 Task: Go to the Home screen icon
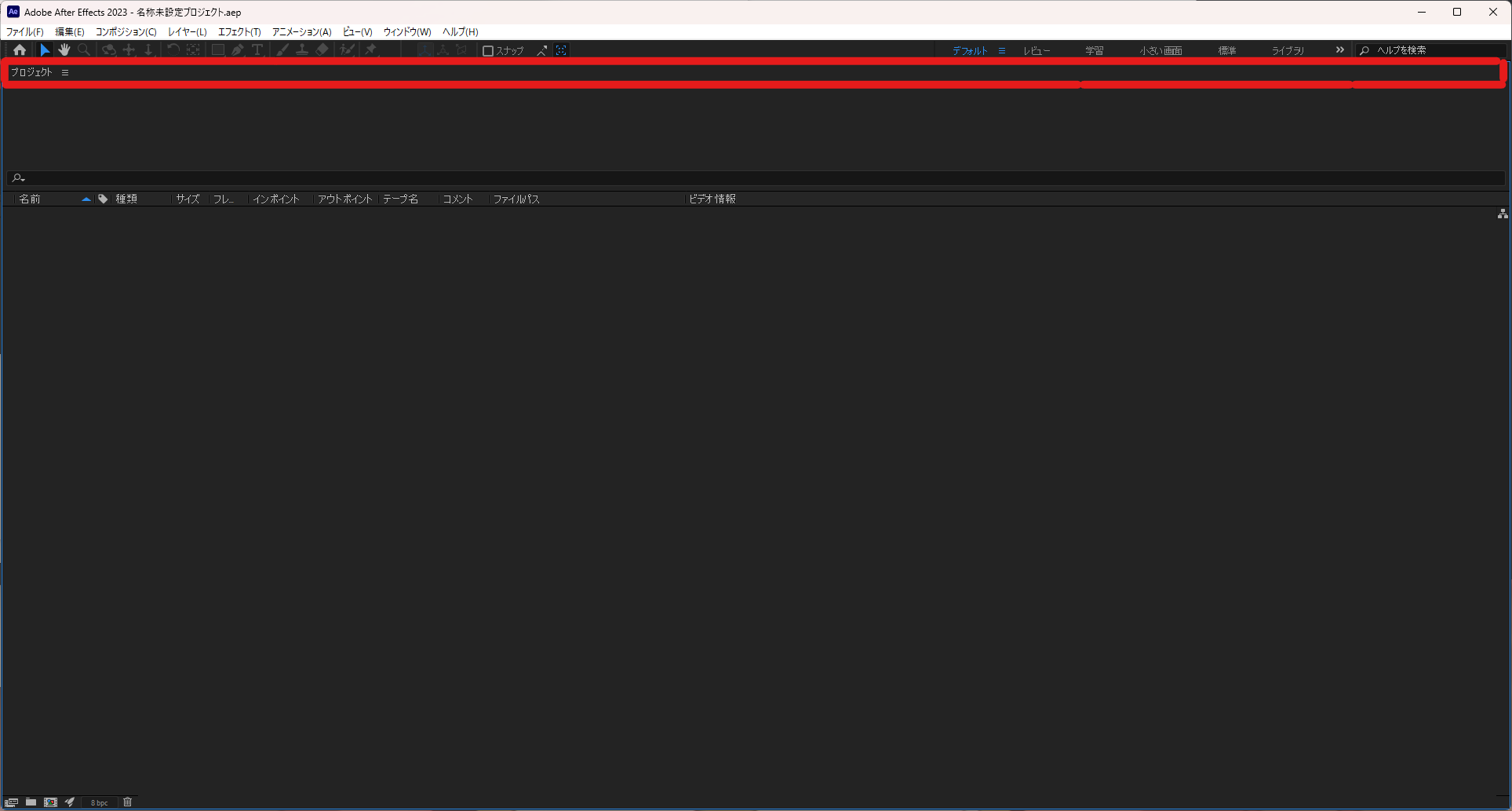[x=20, y=50]
